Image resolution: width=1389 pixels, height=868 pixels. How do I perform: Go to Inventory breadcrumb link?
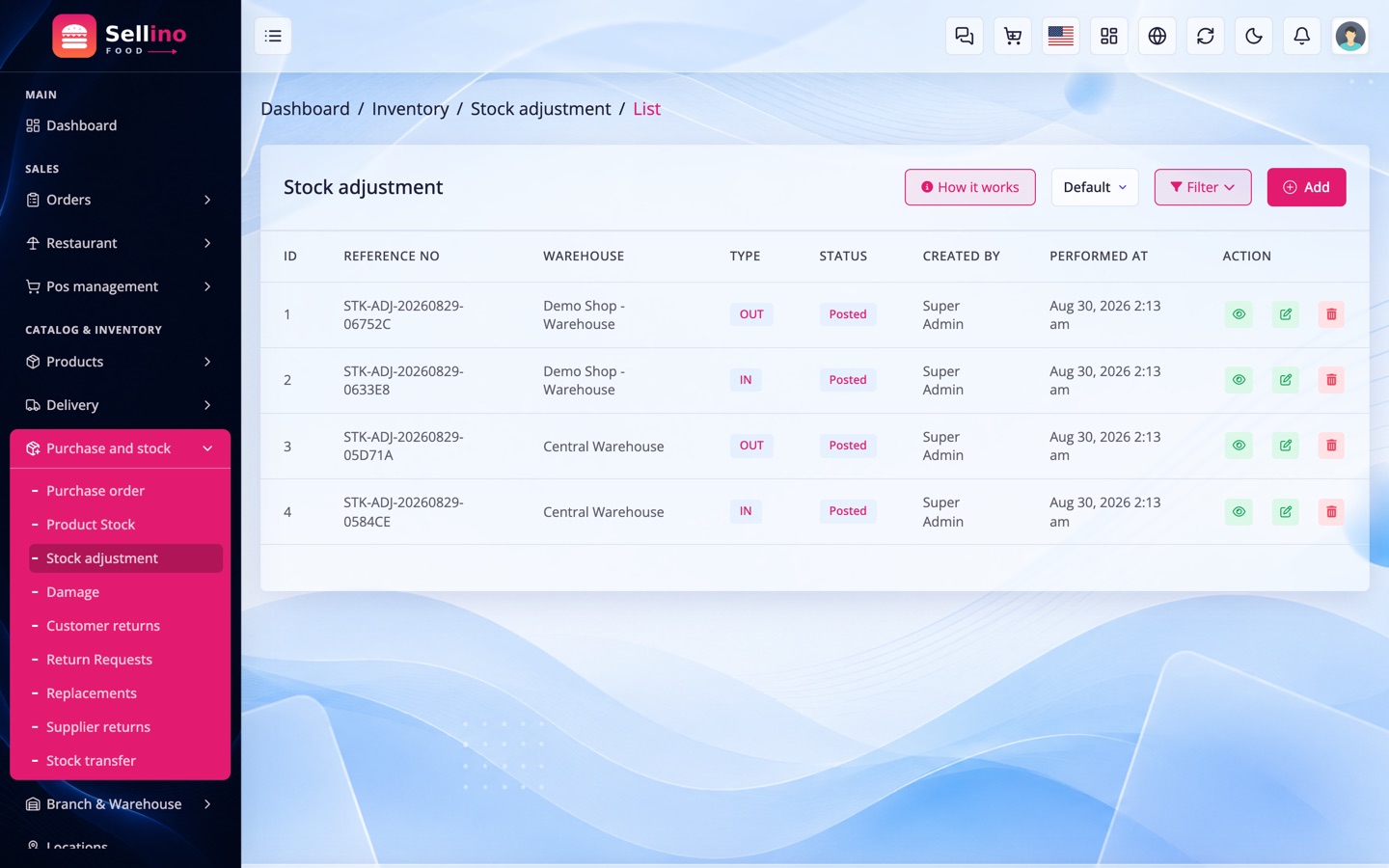click(410, 109)
